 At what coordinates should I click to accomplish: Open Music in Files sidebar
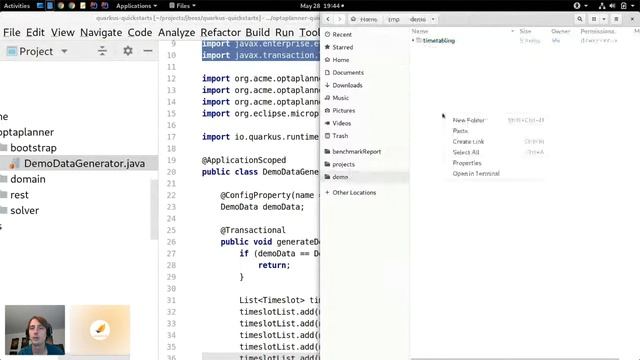[340, 98]
